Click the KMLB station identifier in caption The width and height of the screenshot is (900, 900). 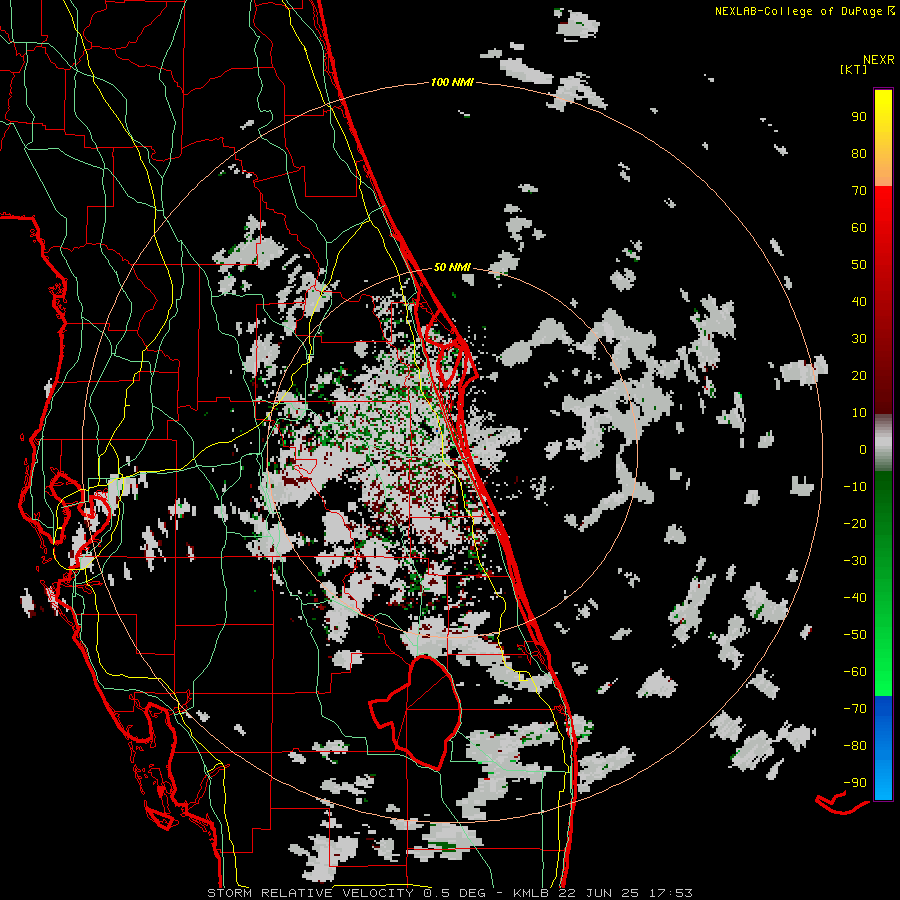click(530, 893)
